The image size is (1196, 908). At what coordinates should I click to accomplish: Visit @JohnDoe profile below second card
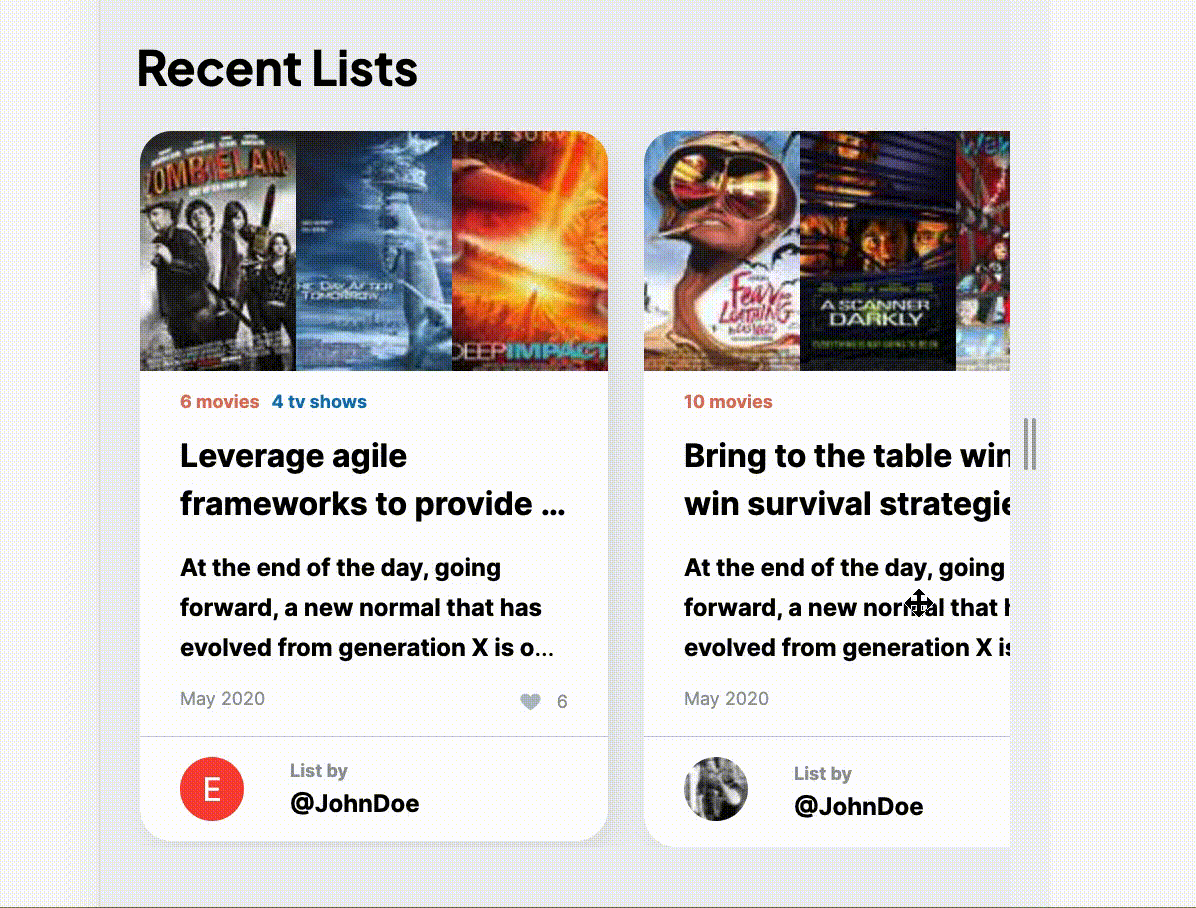coord(858,806)
